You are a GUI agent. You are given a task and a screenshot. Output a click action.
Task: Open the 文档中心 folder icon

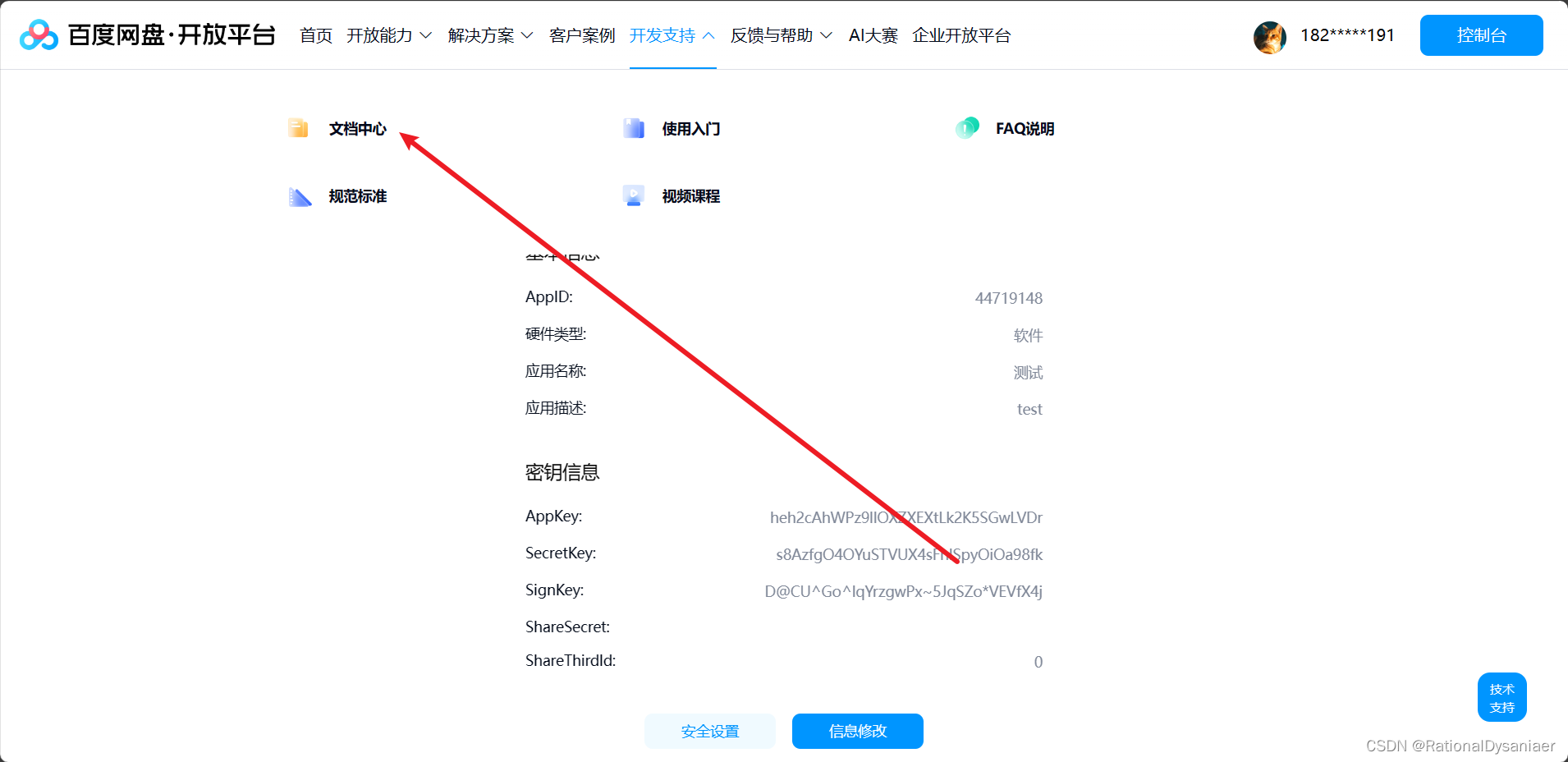pos(298,128)
